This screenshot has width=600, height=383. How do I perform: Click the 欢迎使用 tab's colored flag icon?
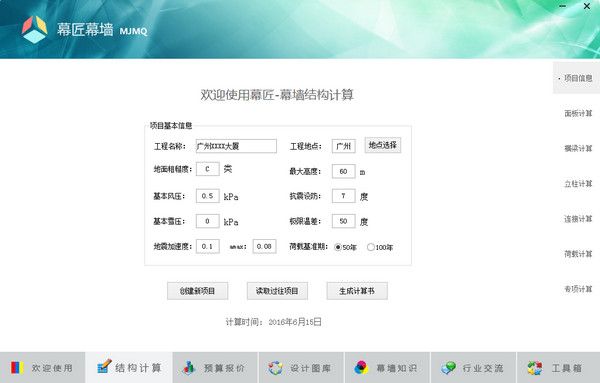[x=17, y=367]
